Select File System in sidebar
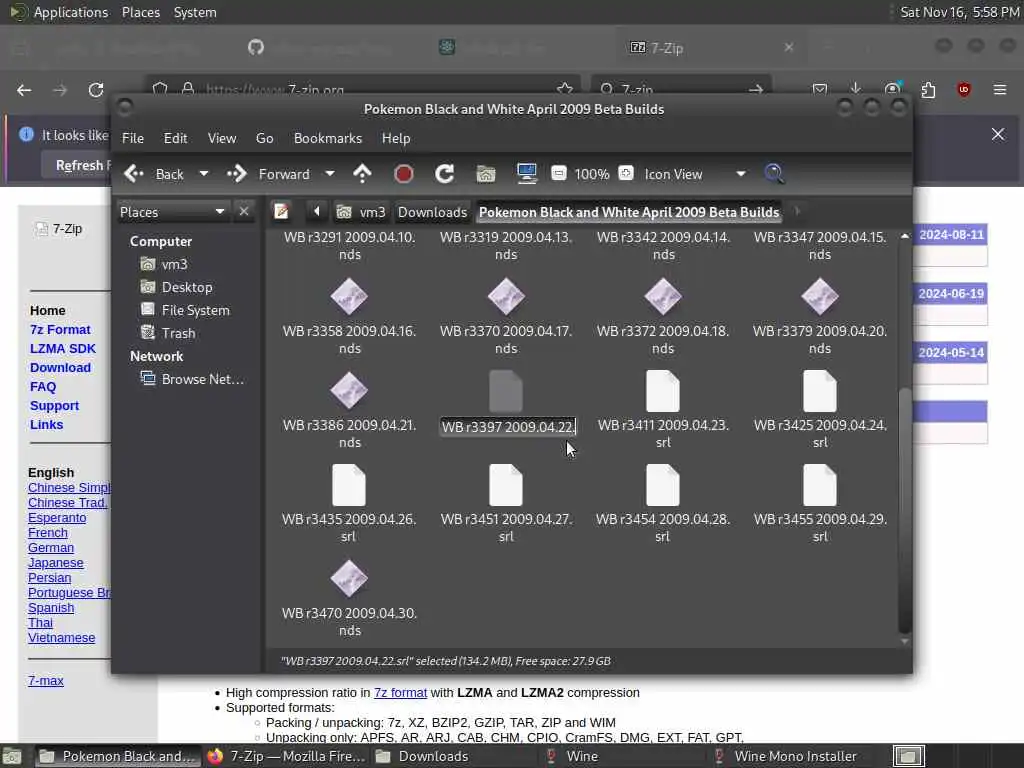Viewport: 1024px width, 768px height. [x=195, y=310]
